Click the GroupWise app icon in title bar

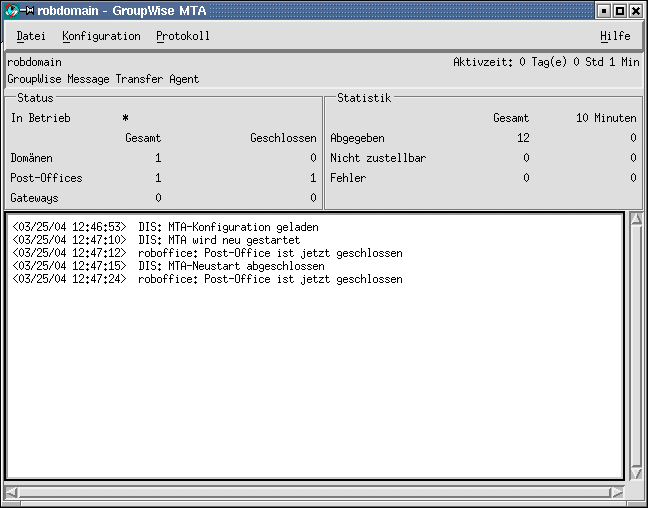tap(11, 10)
